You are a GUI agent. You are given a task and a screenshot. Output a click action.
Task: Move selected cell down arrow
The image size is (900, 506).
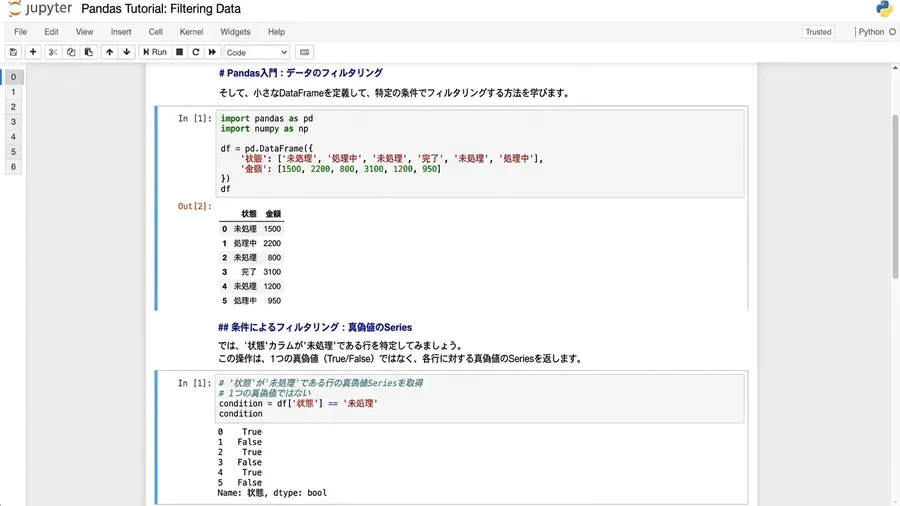pos(127,52)
